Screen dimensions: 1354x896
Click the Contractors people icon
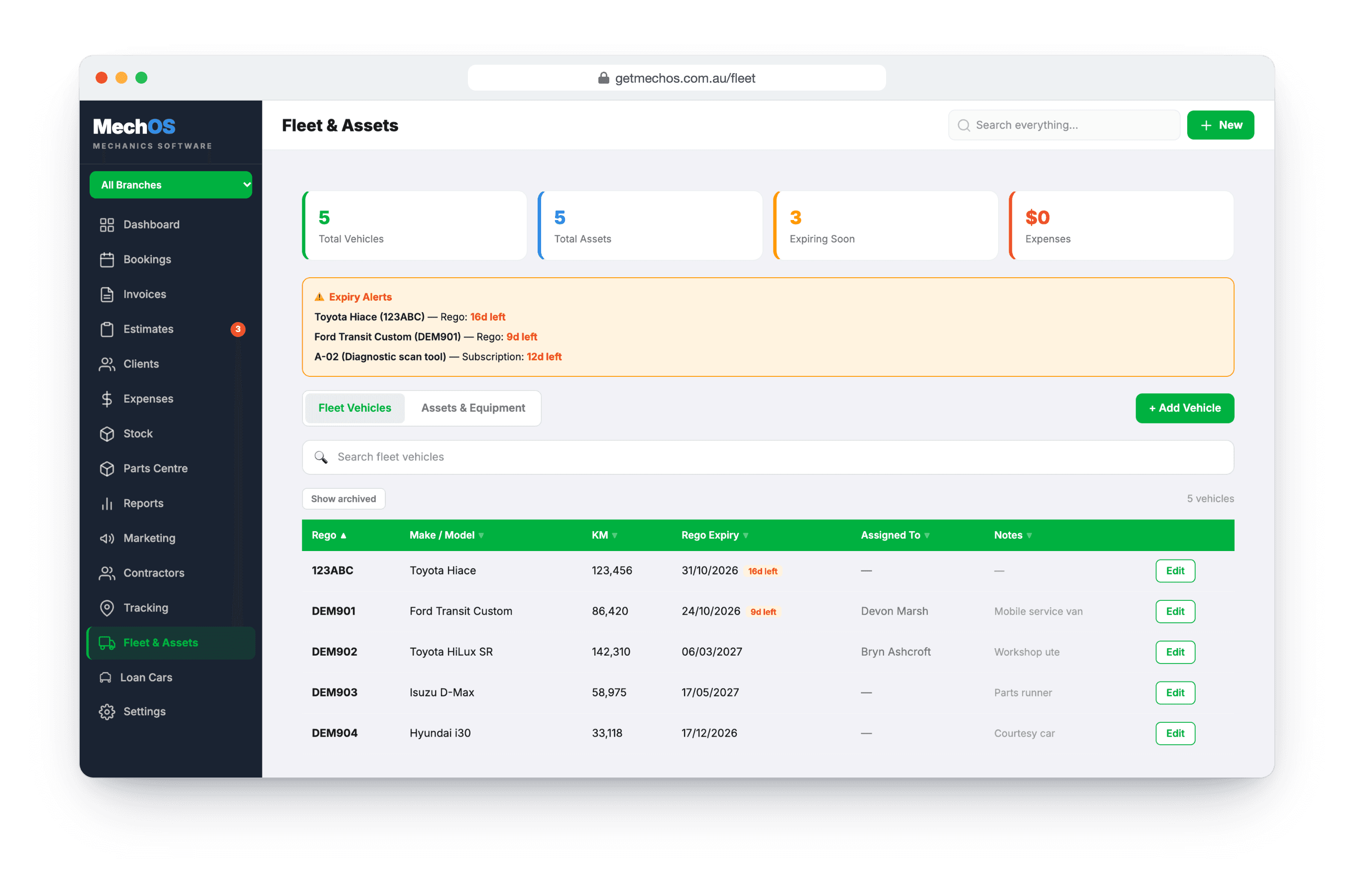pyautogui.click(x=107, y=573)
